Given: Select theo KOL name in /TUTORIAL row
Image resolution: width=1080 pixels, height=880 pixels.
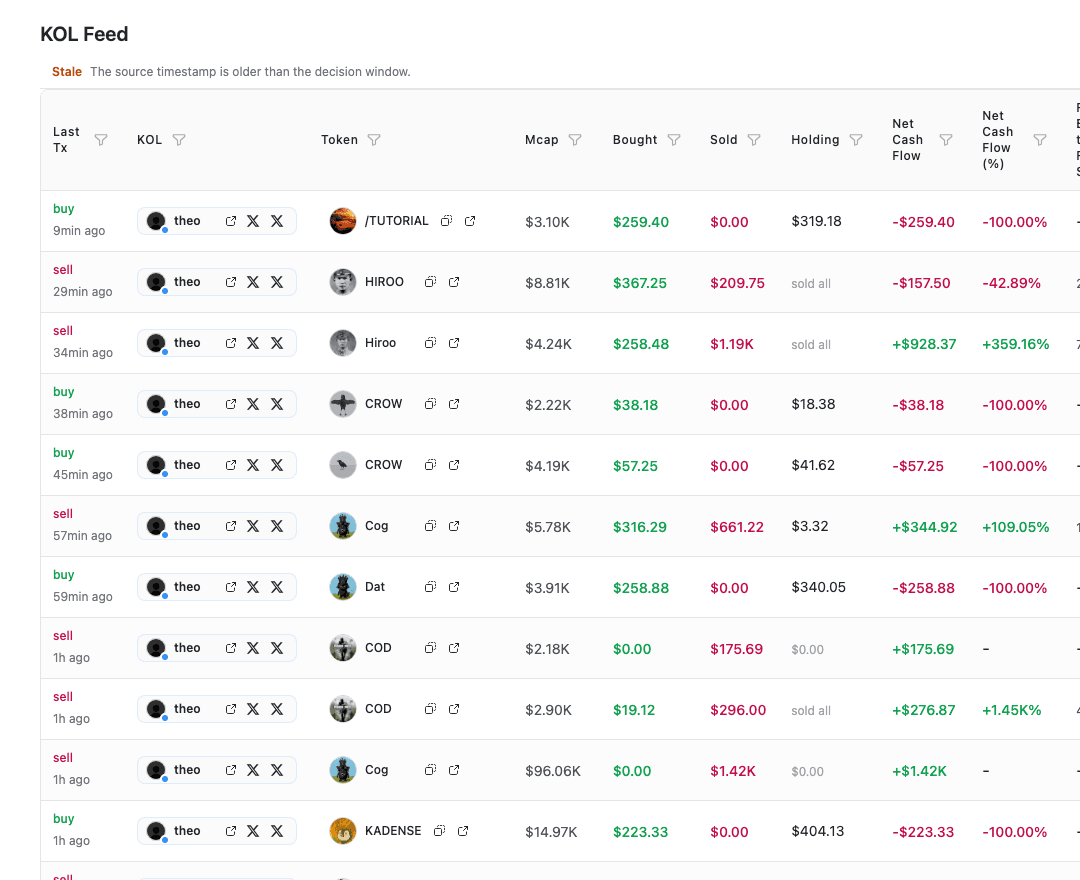Looking at the screenshot, I should click(x=187, y=221).
